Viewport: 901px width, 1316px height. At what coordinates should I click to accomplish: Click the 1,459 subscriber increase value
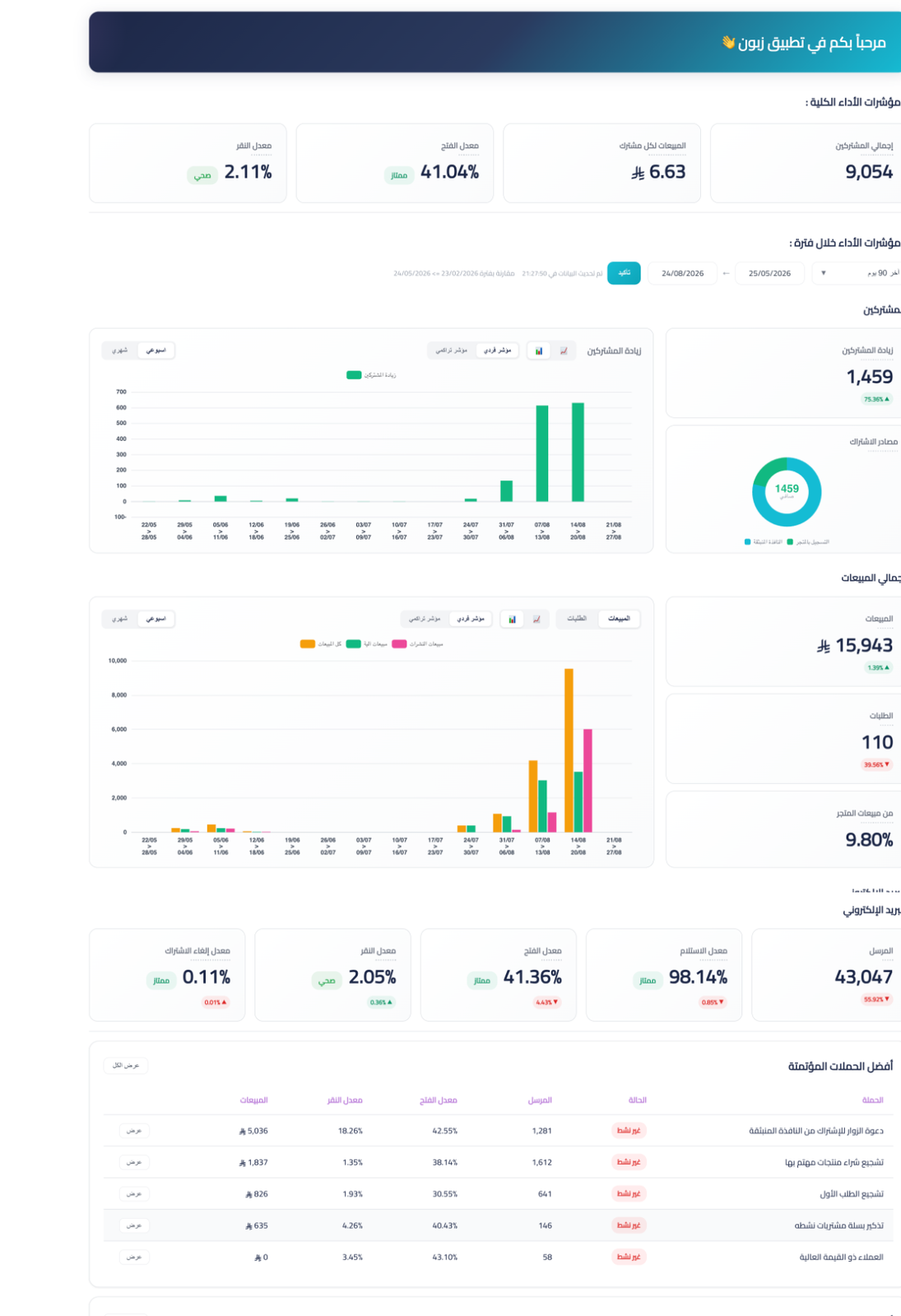point(870,377)
